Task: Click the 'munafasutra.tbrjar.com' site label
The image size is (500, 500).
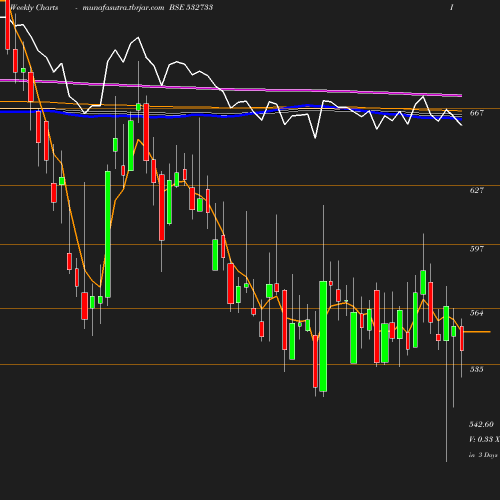Action: click(123, 8)
